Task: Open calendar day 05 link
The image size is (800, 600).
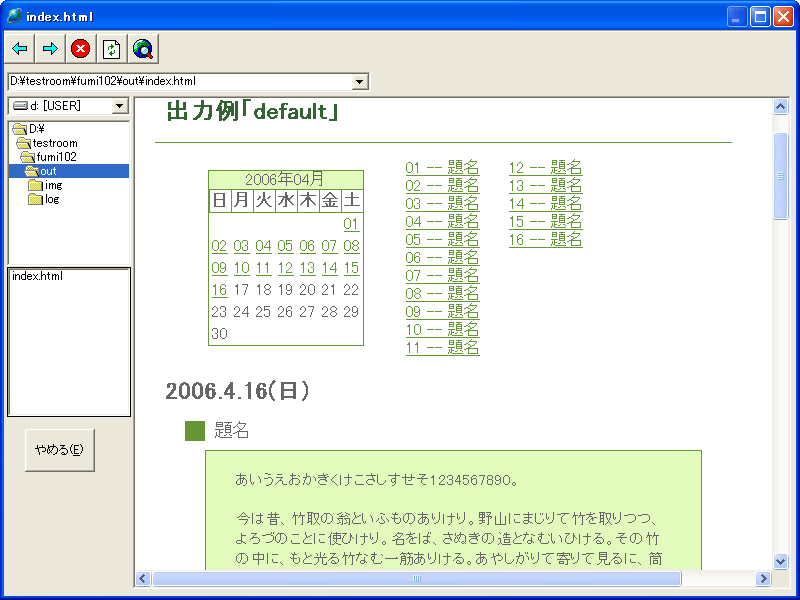Action: pyautogui.click(x=285, y=246)
